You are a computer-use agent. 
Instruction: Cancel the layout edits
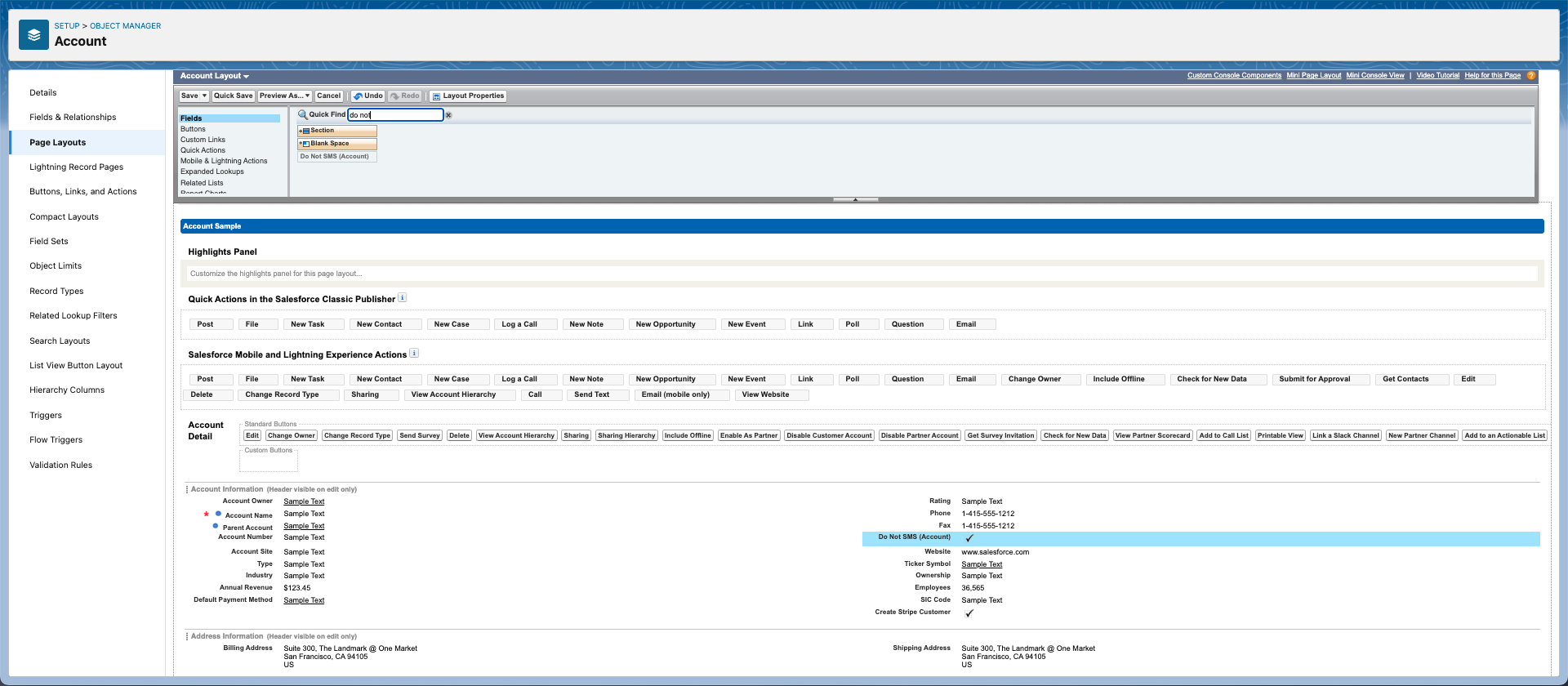[x=328, y=96]
